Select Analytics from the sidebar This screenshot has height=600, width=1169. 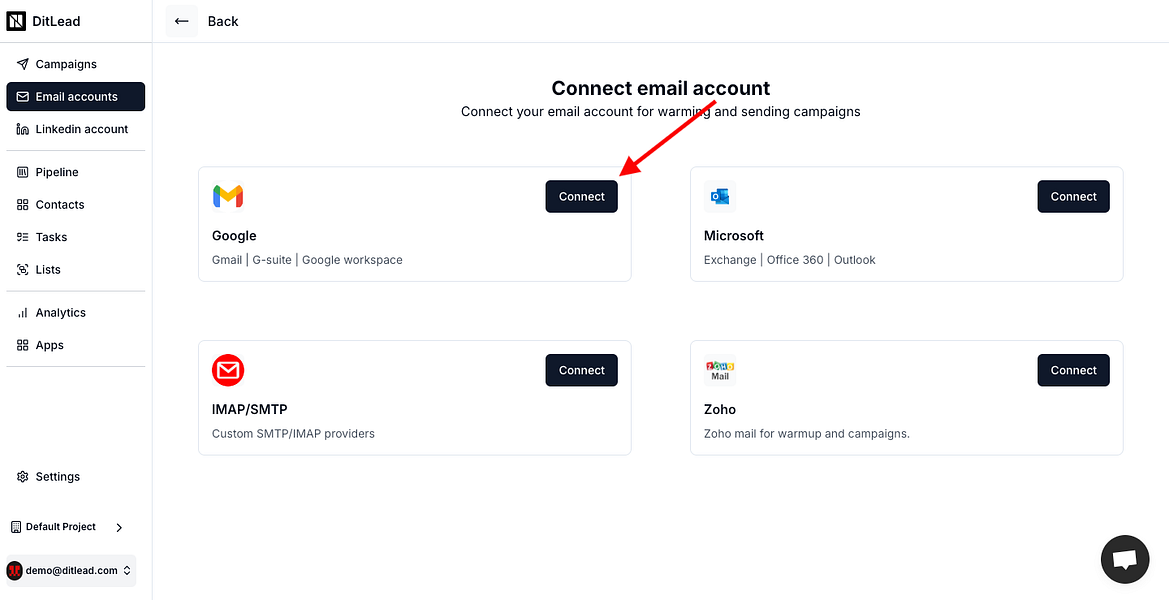[x=60, y=313]
